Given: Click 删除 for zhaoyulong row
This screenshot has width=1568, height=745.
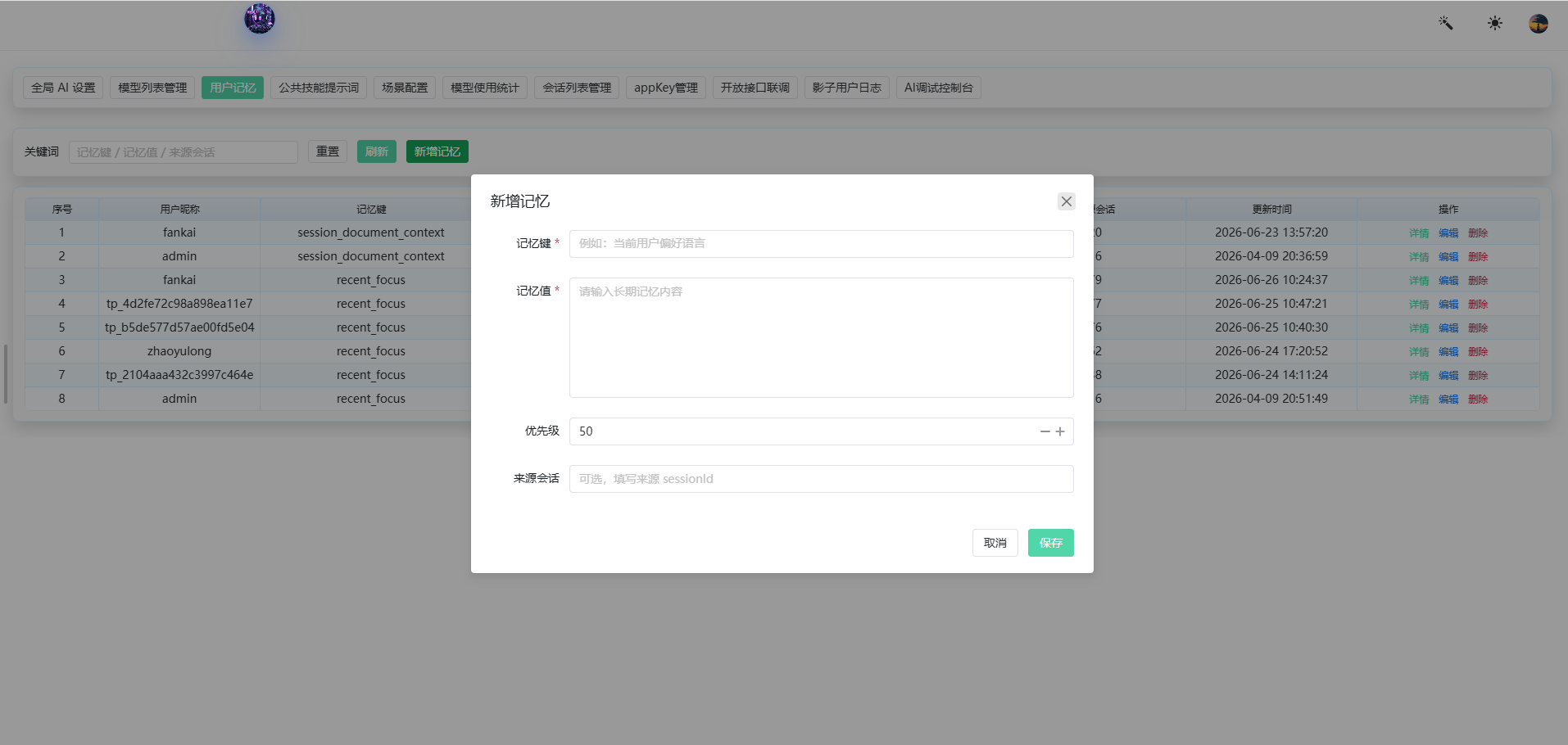Looking at the screenshot, I should [1478, 352].
